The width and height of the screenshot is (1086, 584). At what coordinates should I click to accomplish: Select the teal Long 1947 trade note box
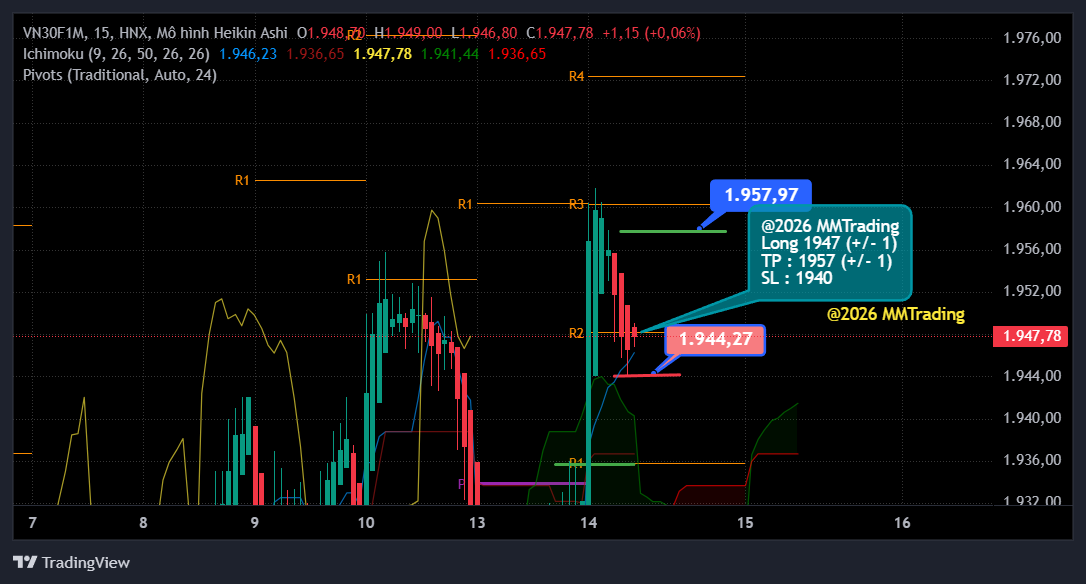coord(829,253)
